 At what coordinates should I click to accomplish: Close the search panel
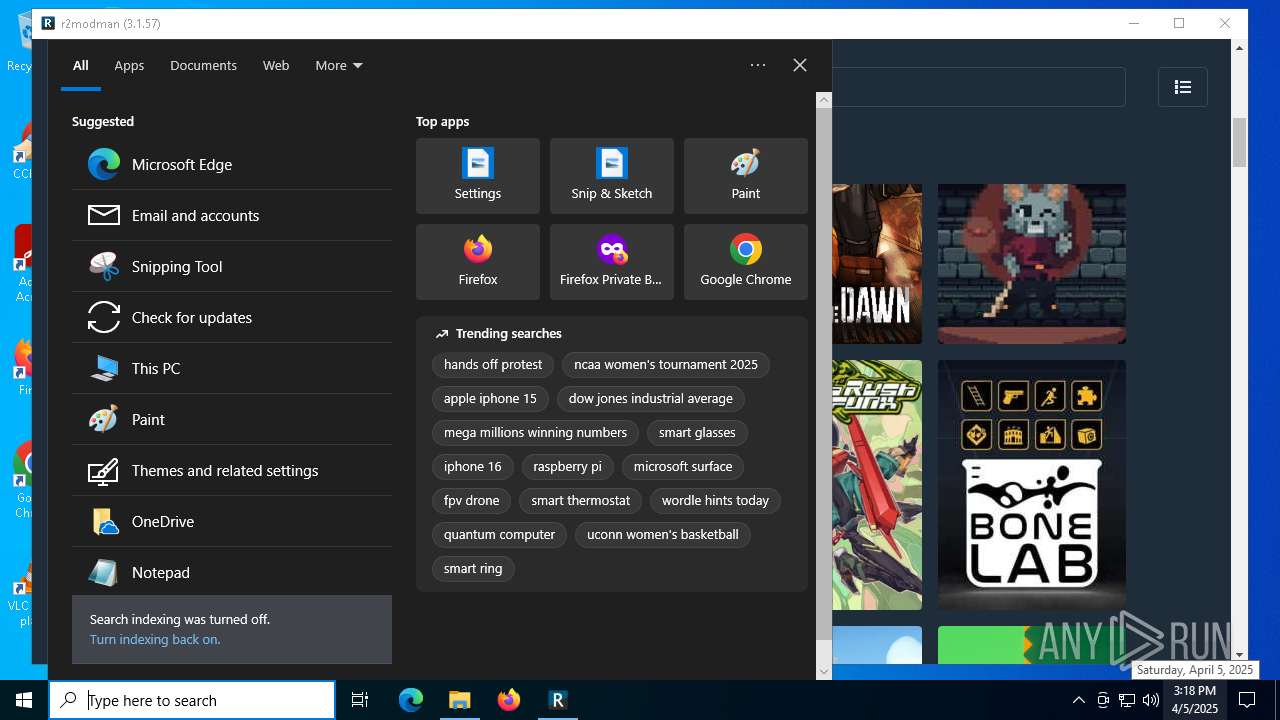click(x=800, y=65)
